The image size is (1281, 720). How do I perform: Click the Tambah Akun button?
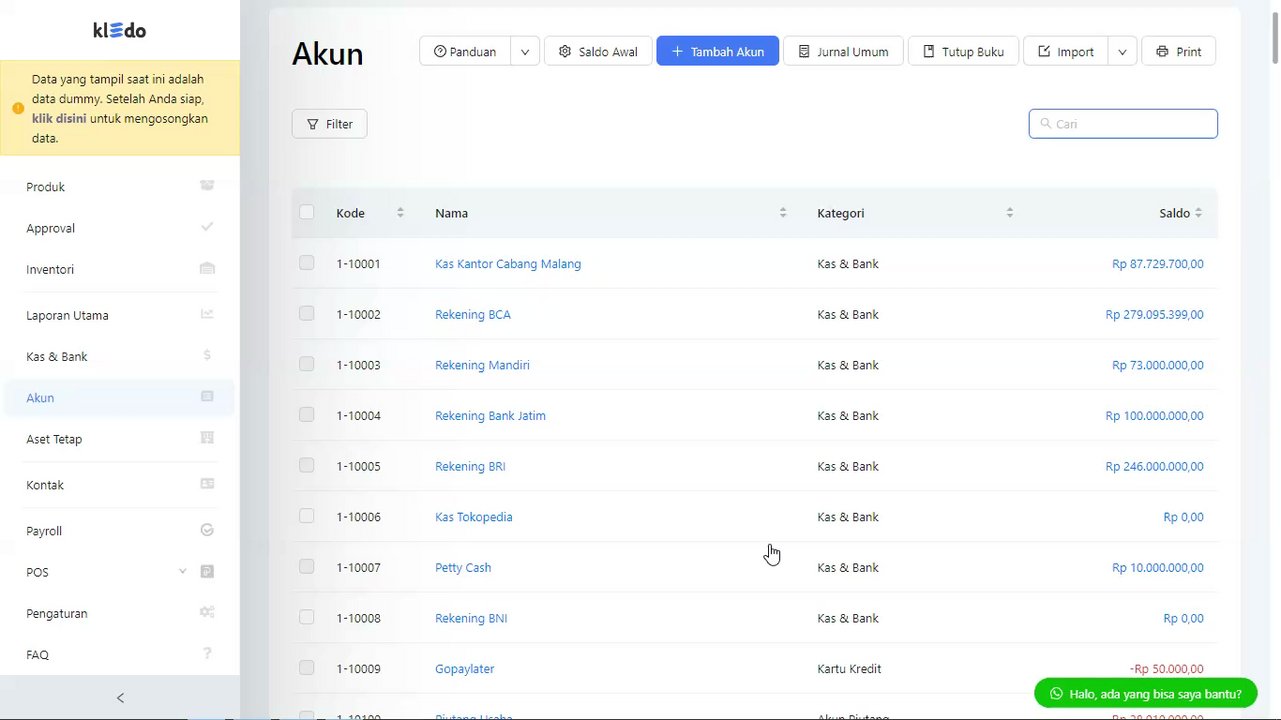[x=717, y=52]
